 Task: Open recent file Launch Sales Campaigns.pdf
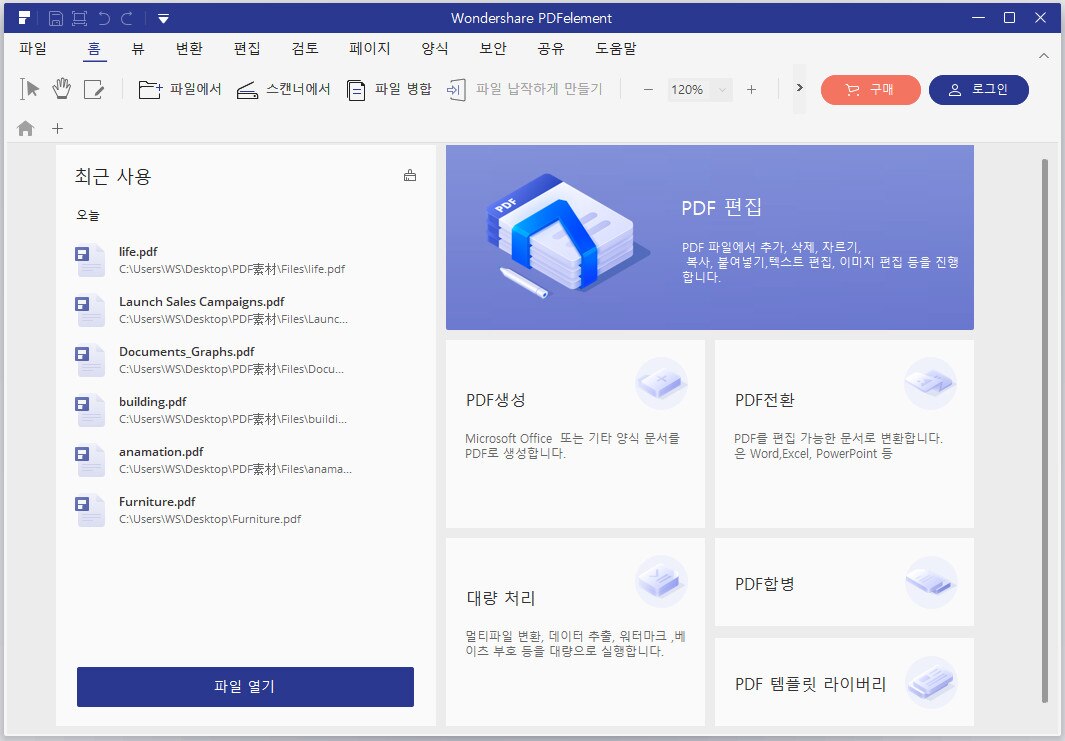tap(245, 310)
